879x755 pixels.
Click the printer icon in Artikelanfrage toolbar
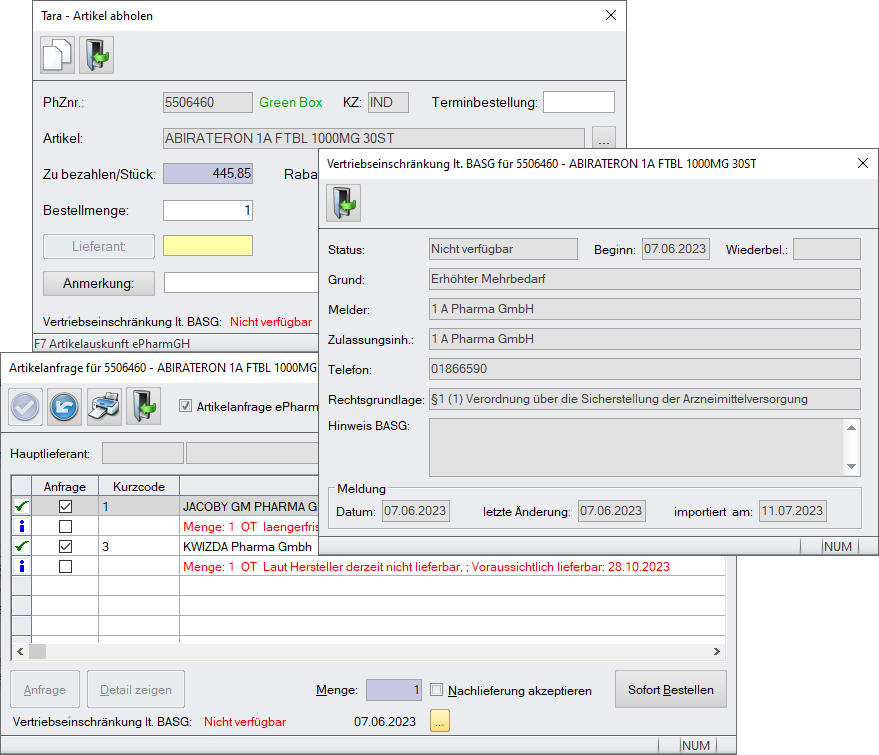click(x=104, y=407)
